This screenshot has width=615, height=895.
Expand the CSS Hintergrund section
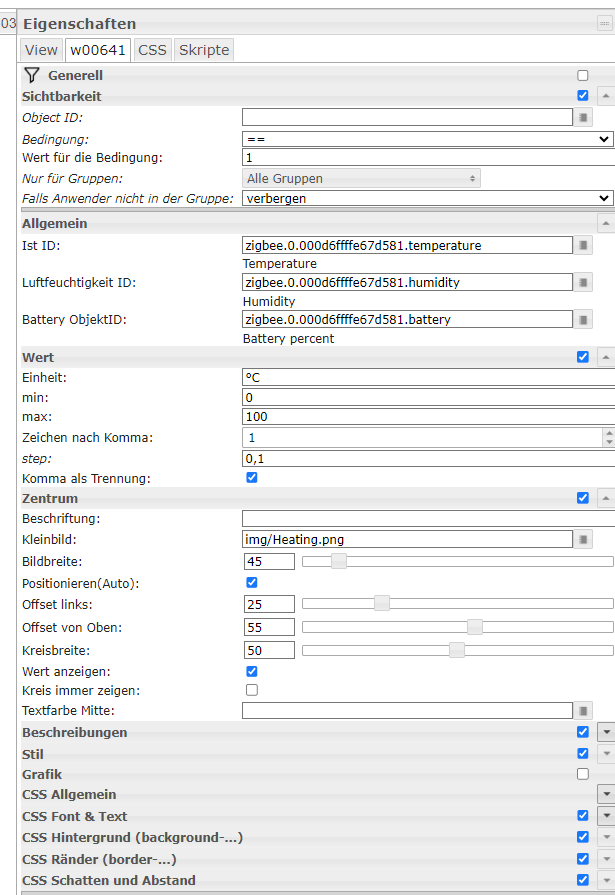606,837
